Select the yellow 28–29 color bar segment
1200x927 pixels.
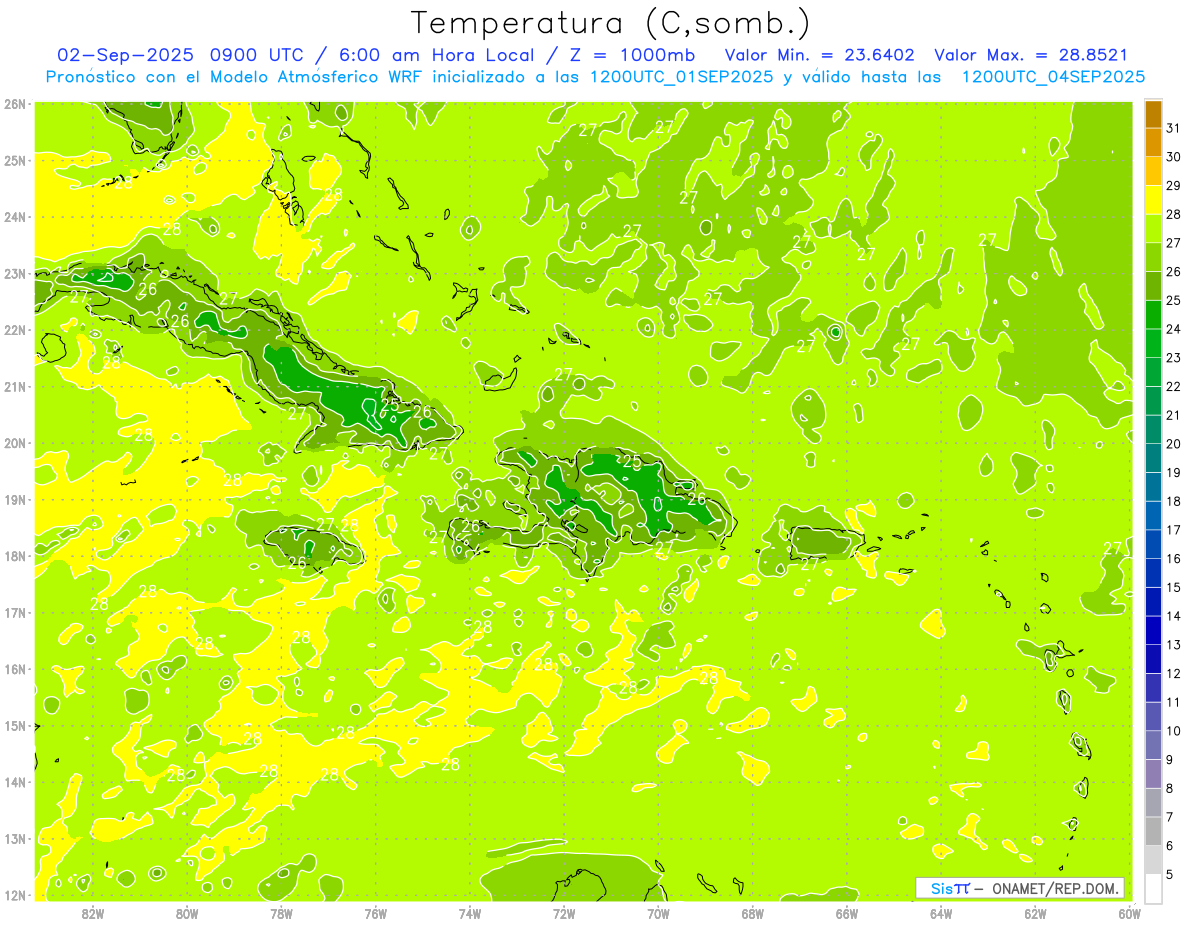pos(1153,200)
